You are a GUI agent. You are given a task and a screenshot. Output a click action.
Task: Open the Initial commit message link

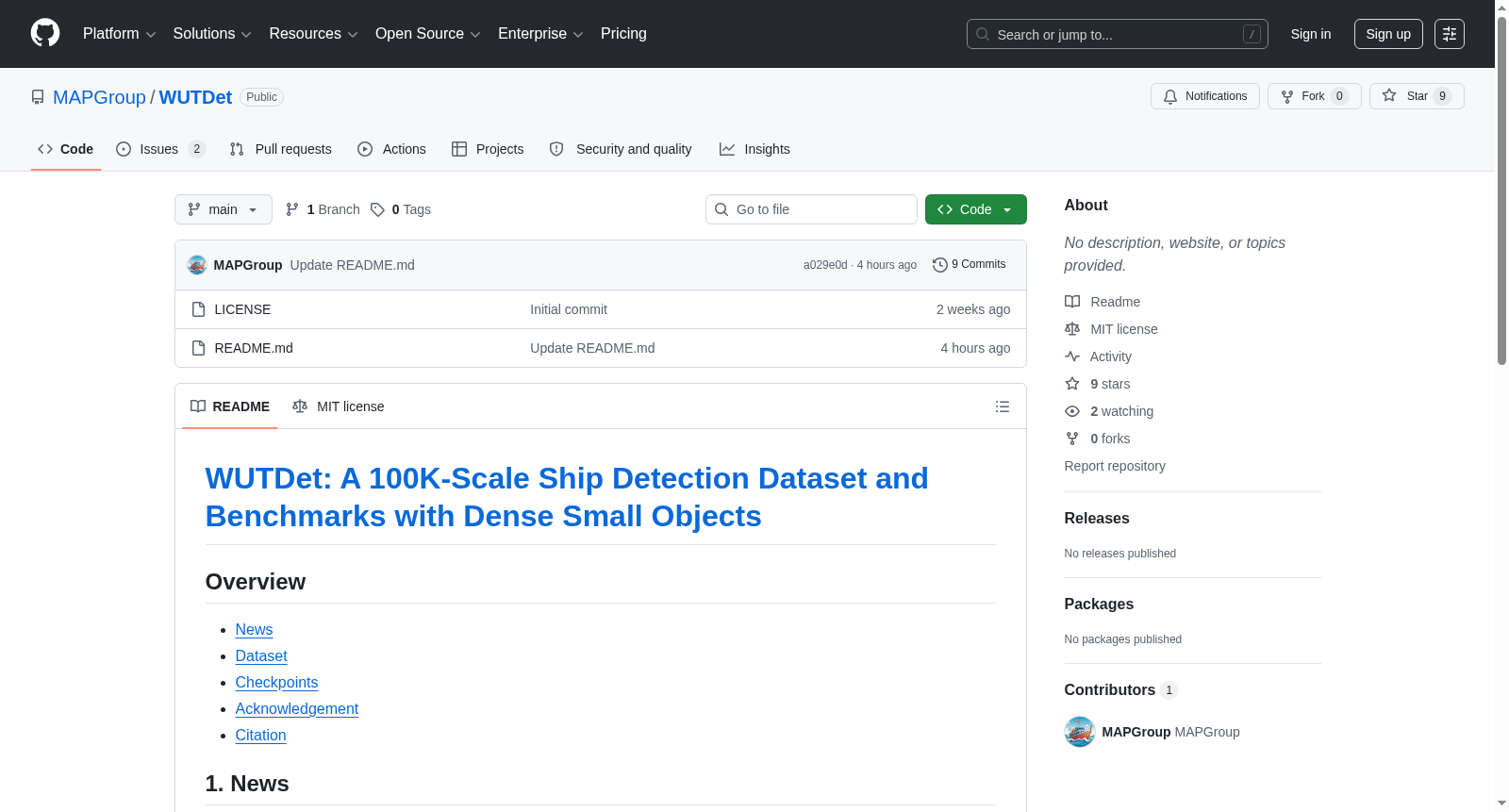coord(569,309)
